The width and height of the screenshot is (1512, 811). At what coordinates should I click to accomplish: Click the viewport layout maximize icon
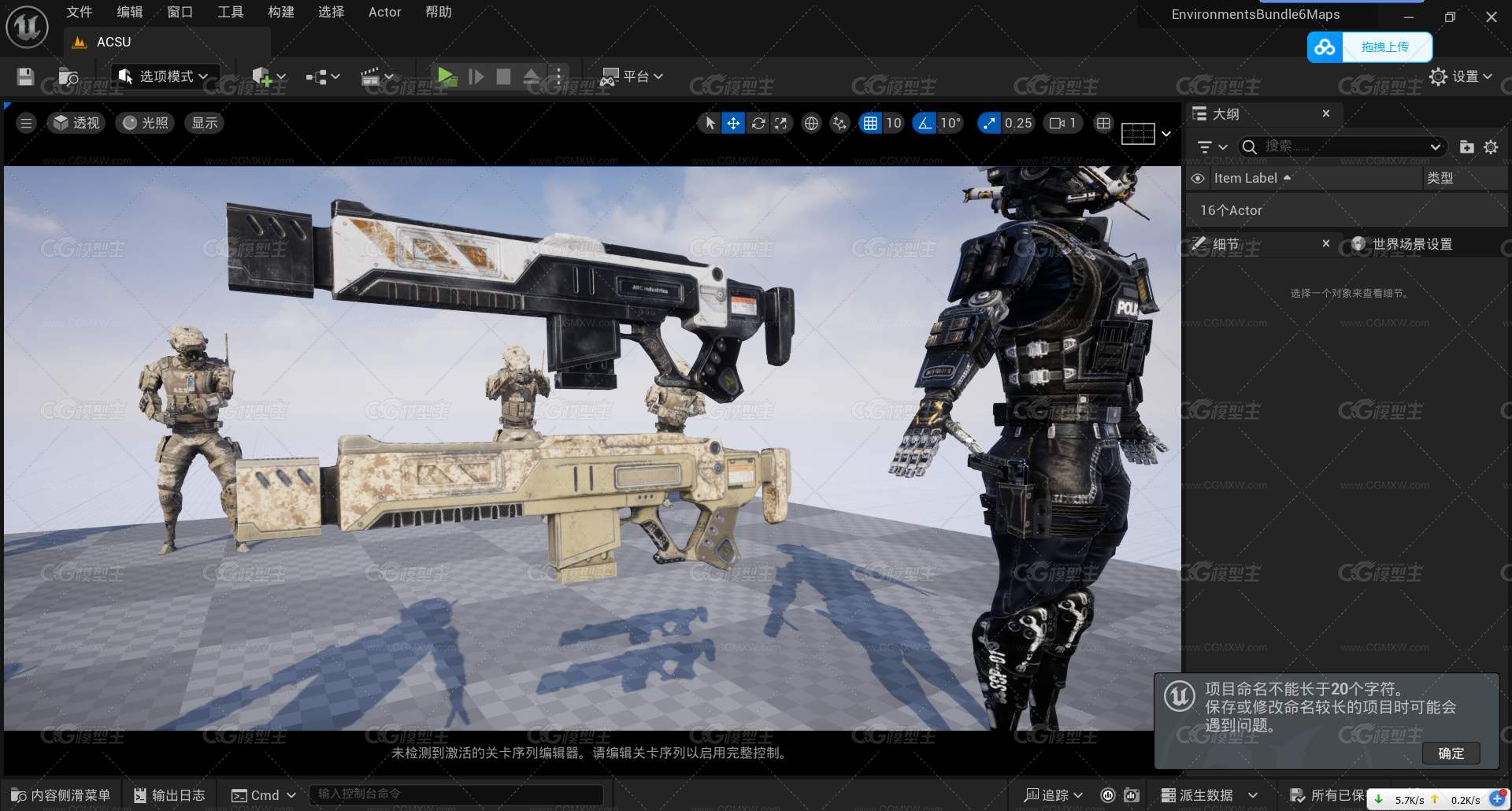pyautogui.click(x=1103, y=123)
